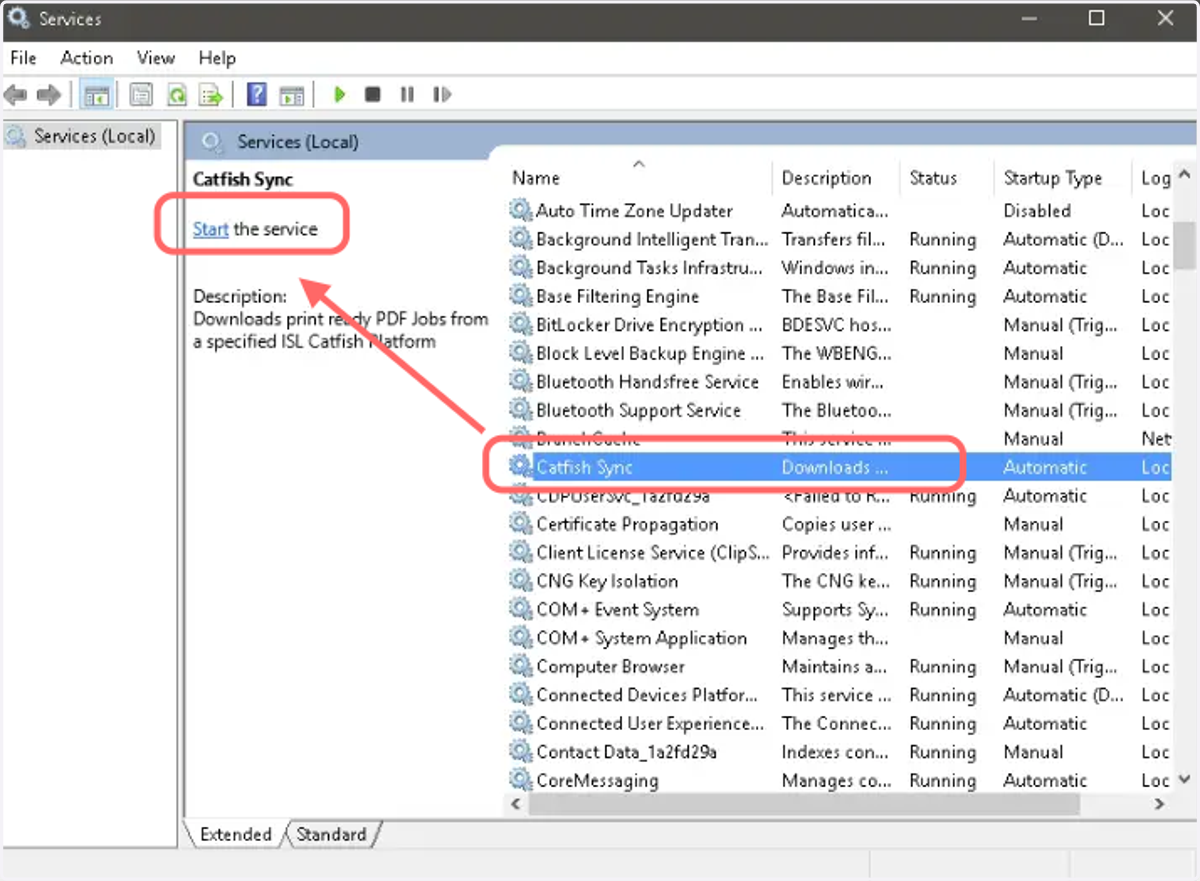This screenshot has height=881, width=1200.
Task: Click the Restart Service toolbar icon
Action: click(441, 95)
